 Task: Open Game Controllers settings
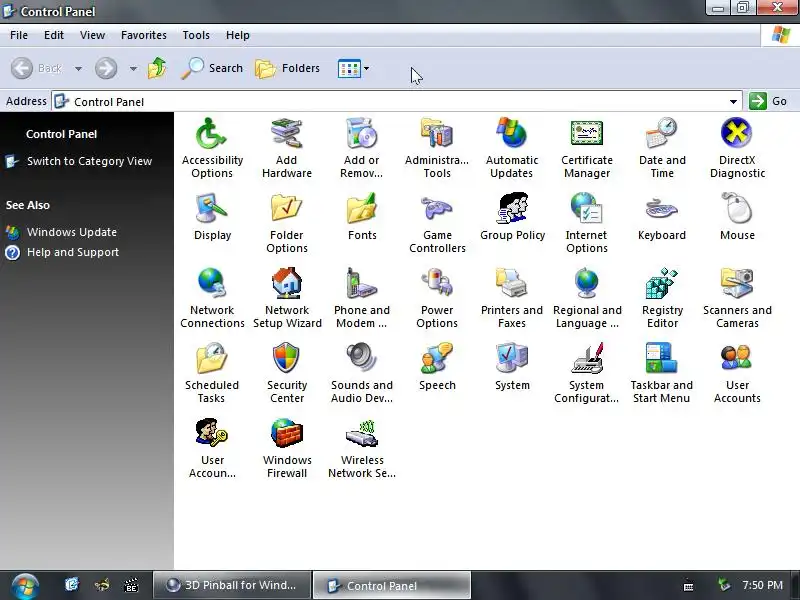tap(437, 223)
